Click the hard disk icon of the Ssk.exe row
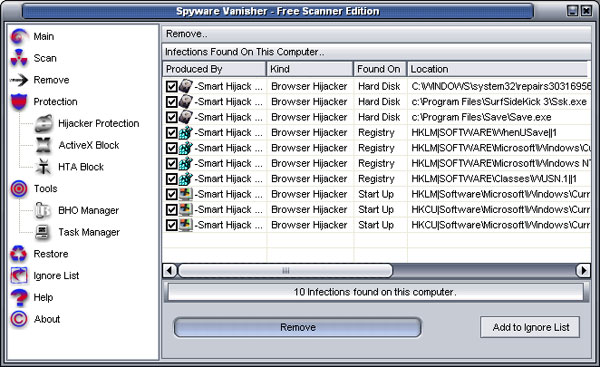The image size is (600, 367). click(x=186, y=101)
